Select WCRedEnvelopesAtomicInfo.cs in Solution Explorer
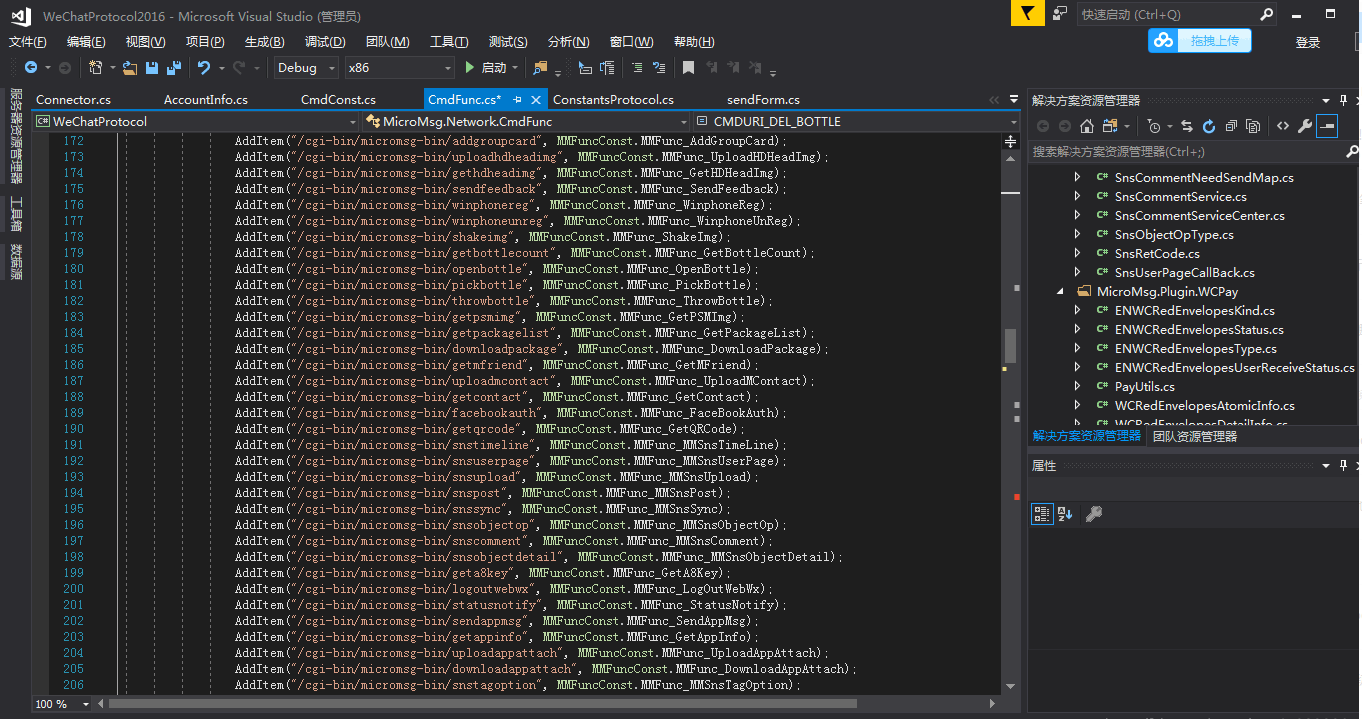This screenshot has height=719, width=1362. point(1204,406)
